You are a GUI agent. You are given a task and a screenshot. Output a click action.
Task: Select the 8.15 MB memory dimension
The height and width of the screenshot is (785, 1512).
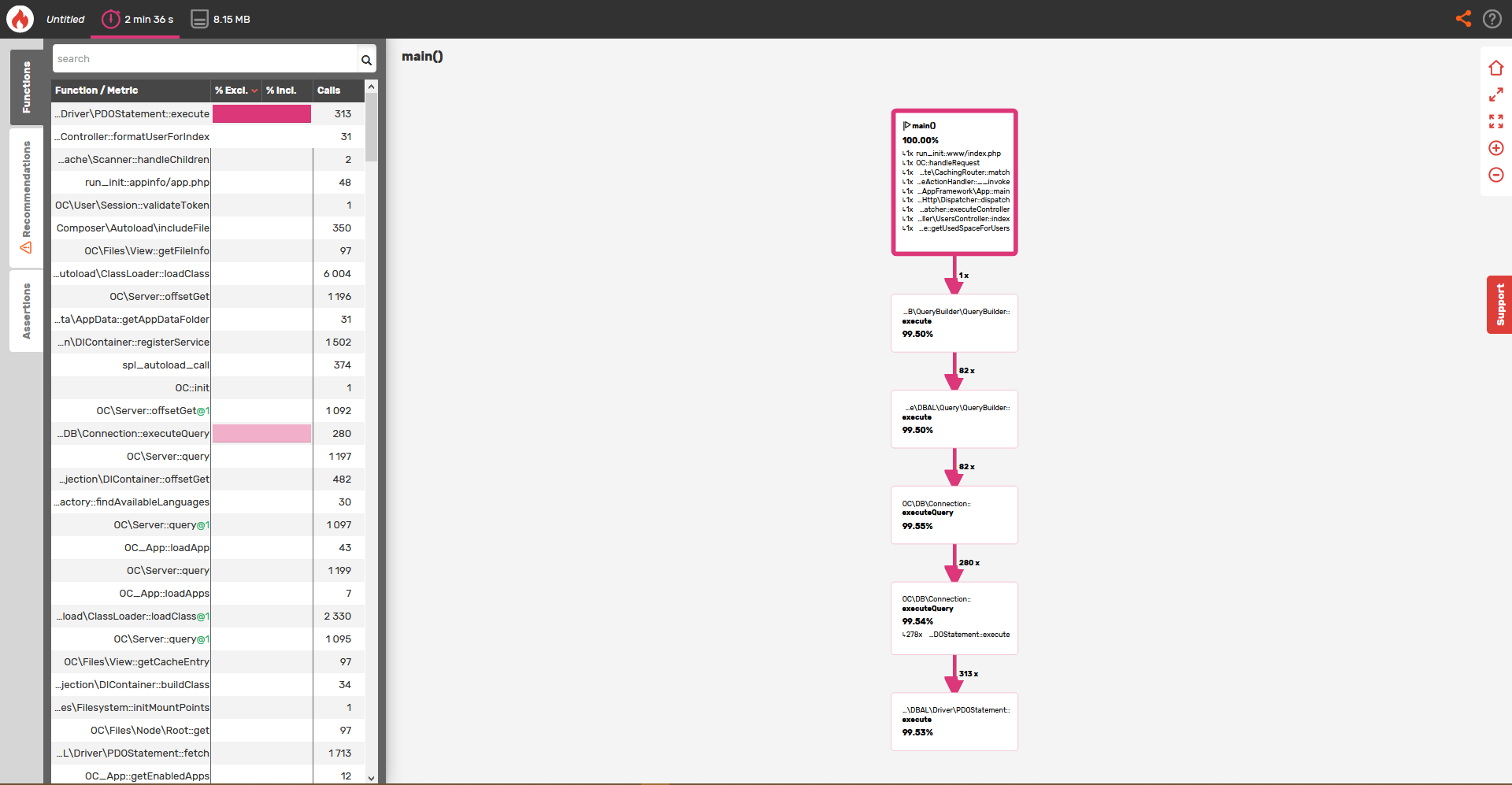tap(221, 19)
